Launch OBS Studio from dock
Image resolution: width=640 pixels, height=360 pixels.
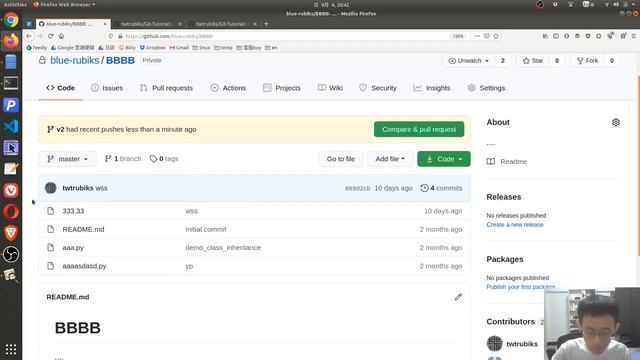coord(11,254)
